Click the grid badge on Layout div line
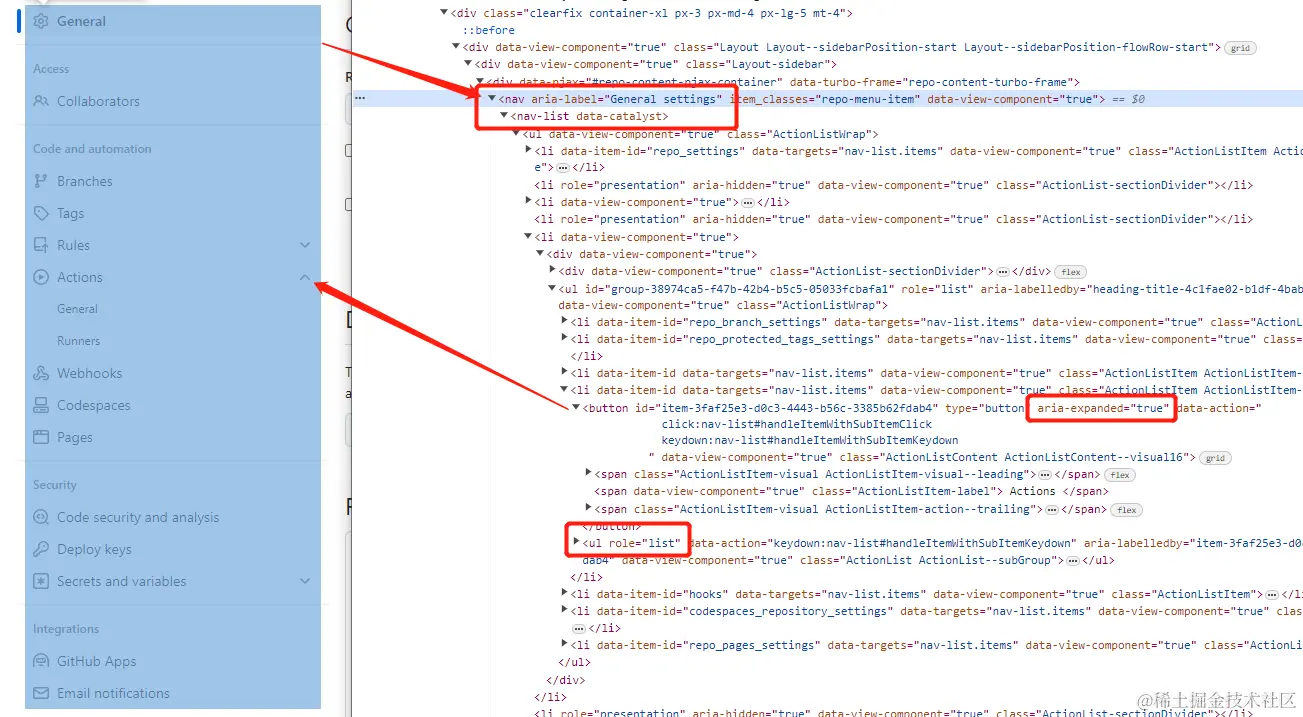1303x717 pixels. tap(1241, 48)
